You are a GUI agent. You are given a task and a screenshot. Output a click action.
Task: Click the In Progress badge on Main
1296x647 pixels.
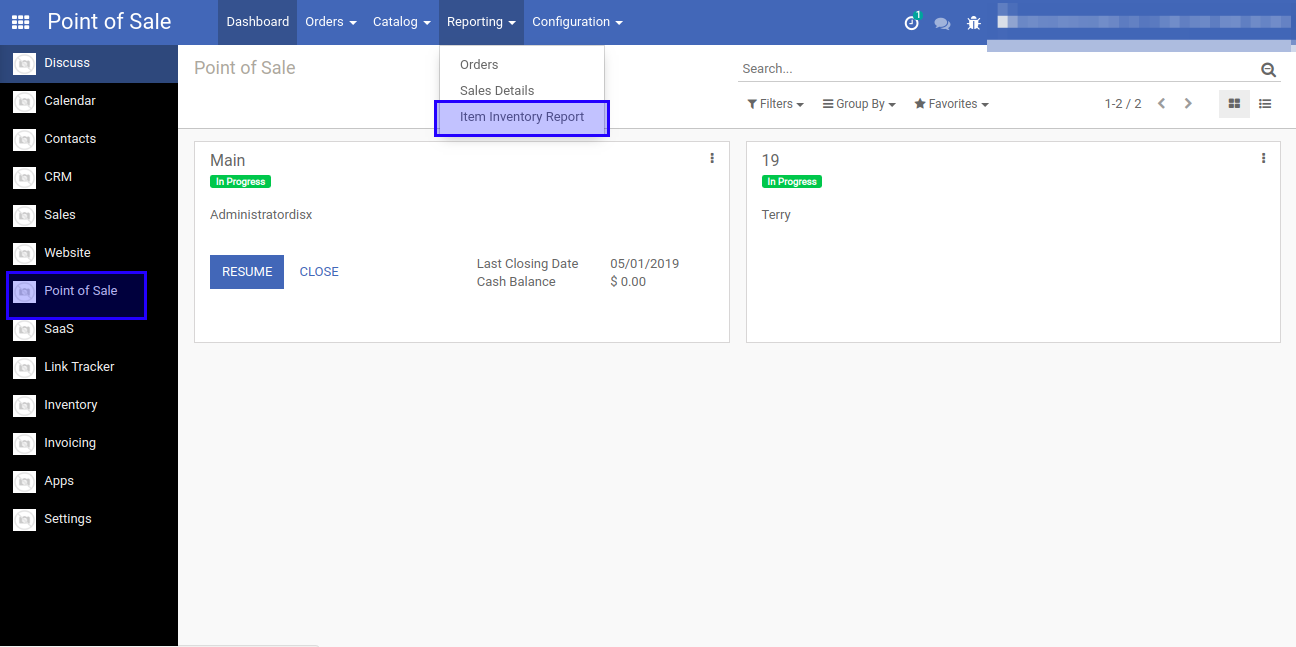[240, 182]
